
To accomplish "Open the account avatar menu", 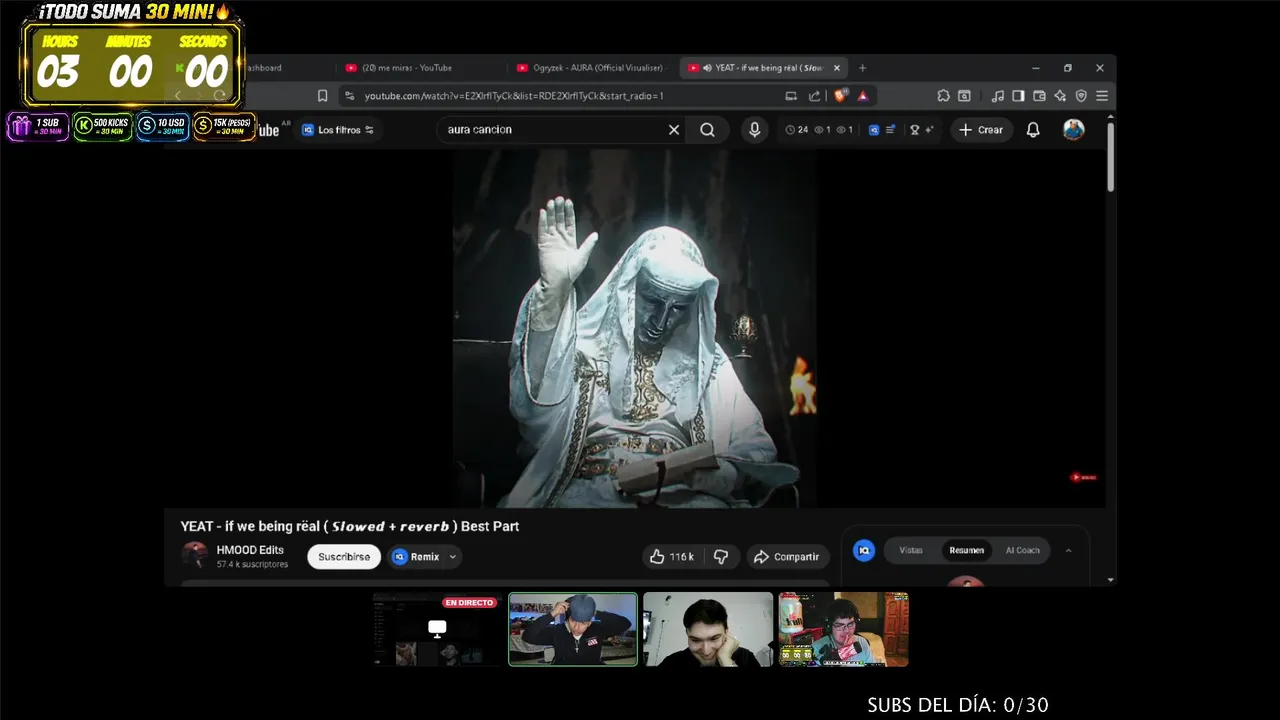I will [1073, 130].
